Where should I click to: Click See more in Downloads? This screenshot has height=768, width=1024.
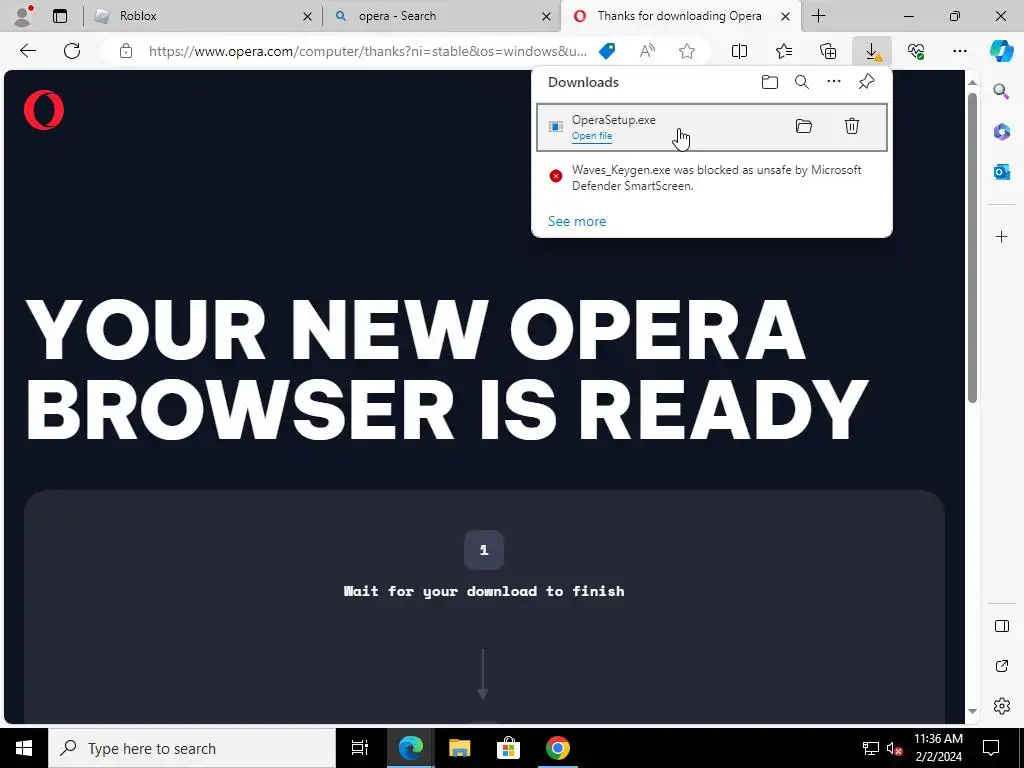point(577,221)
